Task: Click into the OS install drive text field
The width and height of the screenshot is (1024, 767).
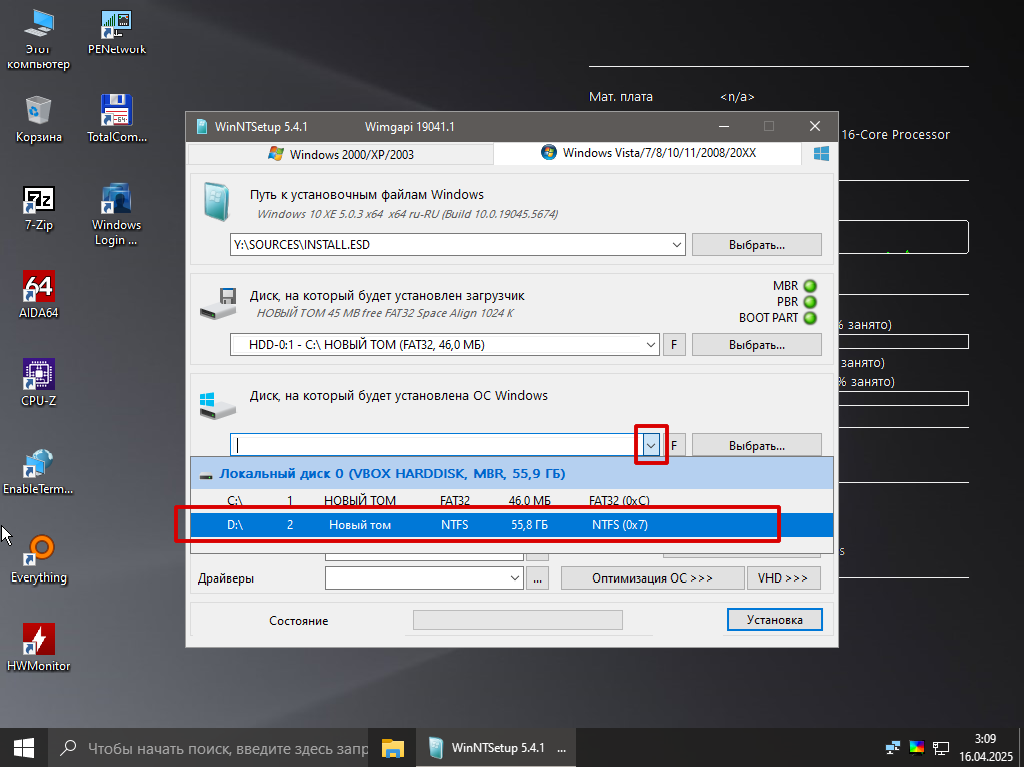Action: point(435,446)
